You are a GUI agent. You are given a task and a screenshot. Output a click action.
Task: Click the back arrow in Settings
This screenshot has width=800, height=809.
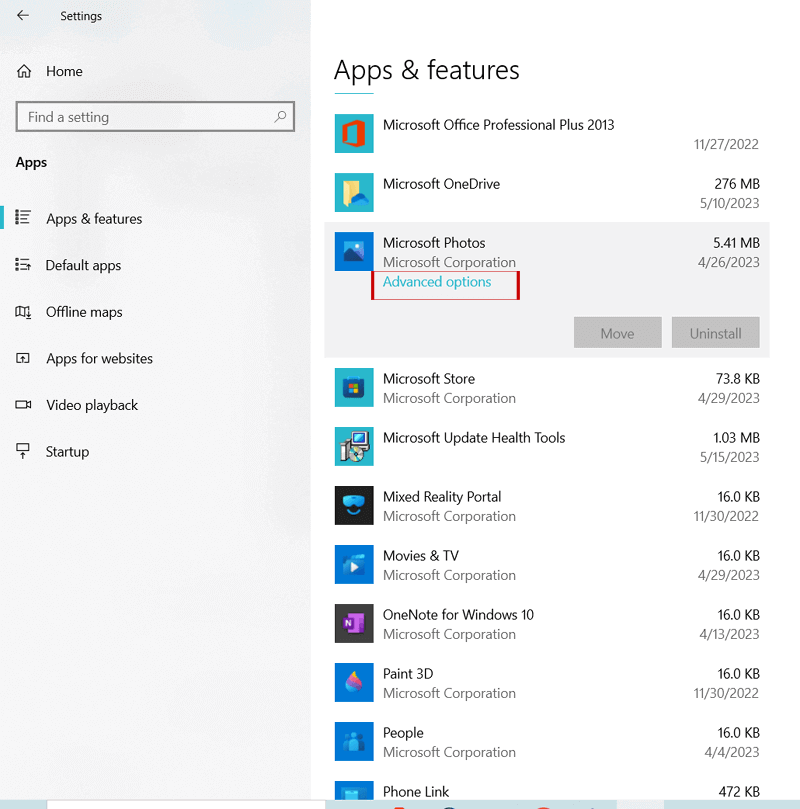point(23,15)
